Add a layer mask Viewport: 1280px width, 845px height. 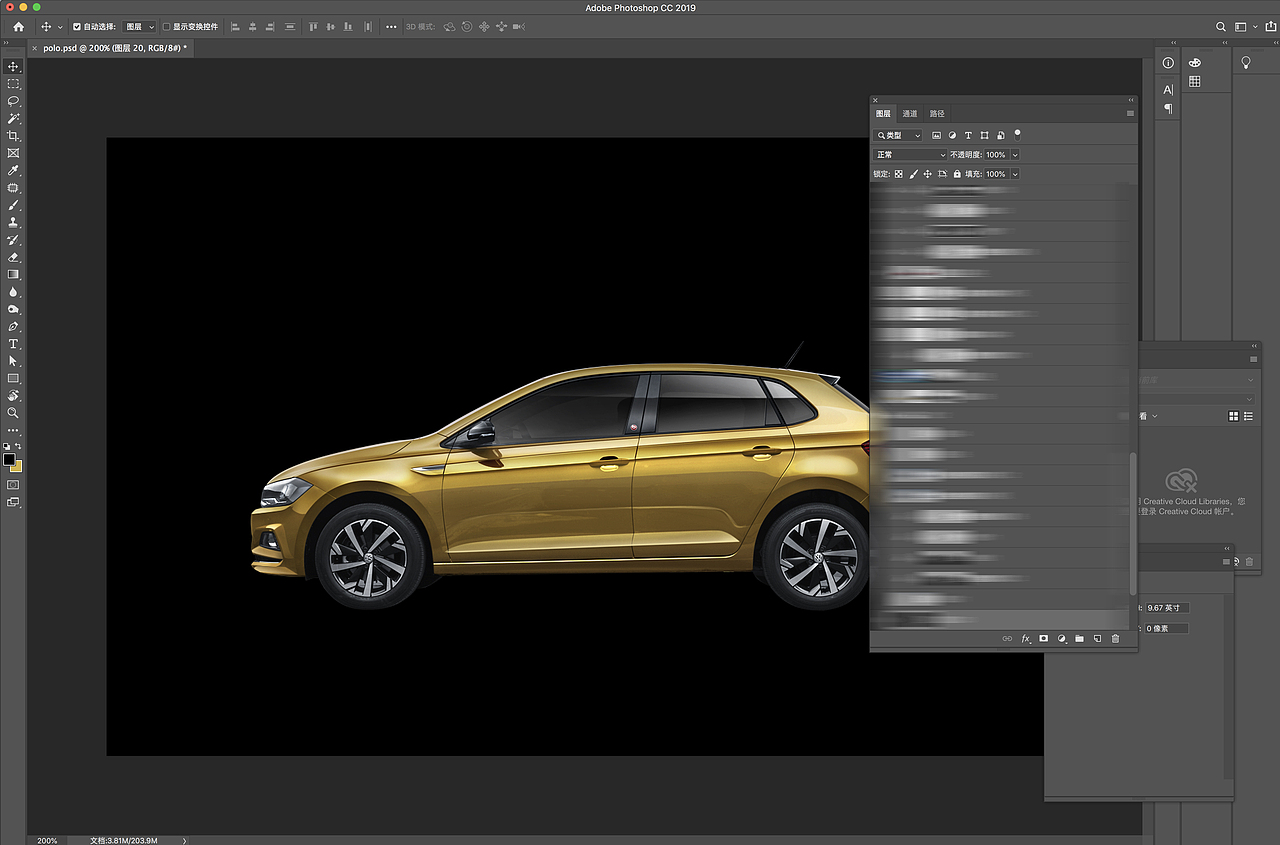point(1043,639)
